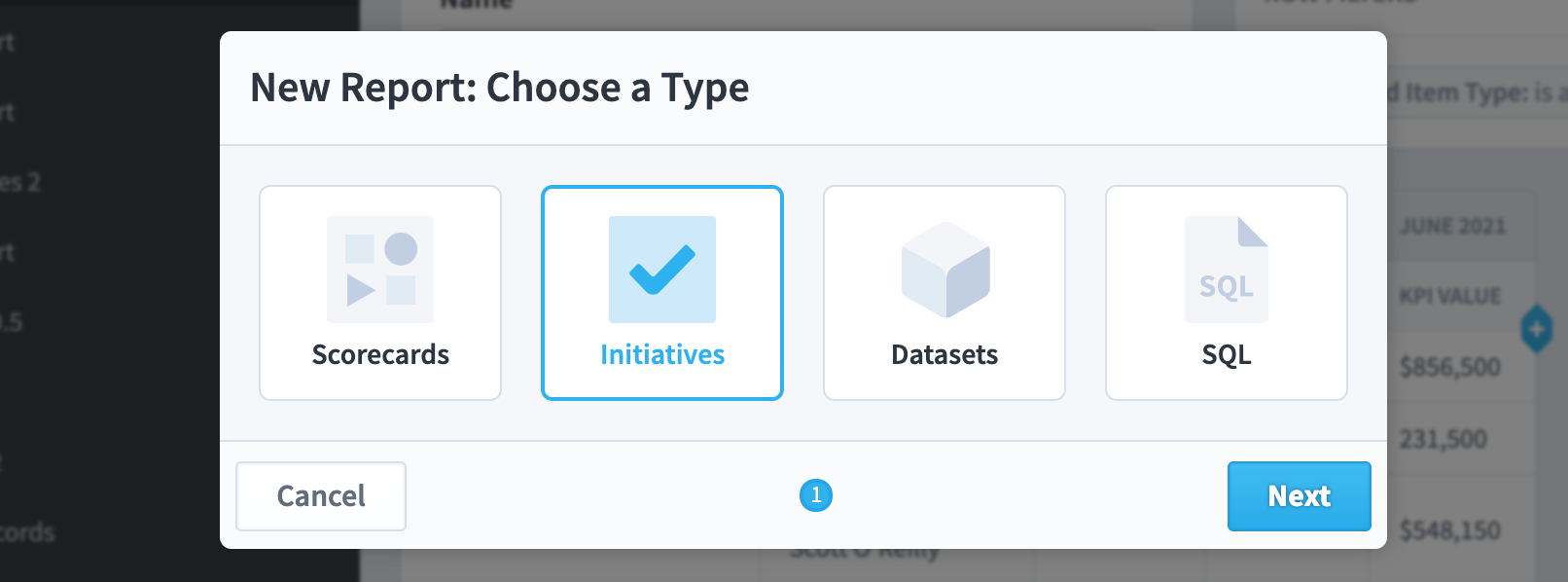Click the blue hexagon plus icon
Image resolution: width=1568 pixels, height=582 pixels.
1537,329
